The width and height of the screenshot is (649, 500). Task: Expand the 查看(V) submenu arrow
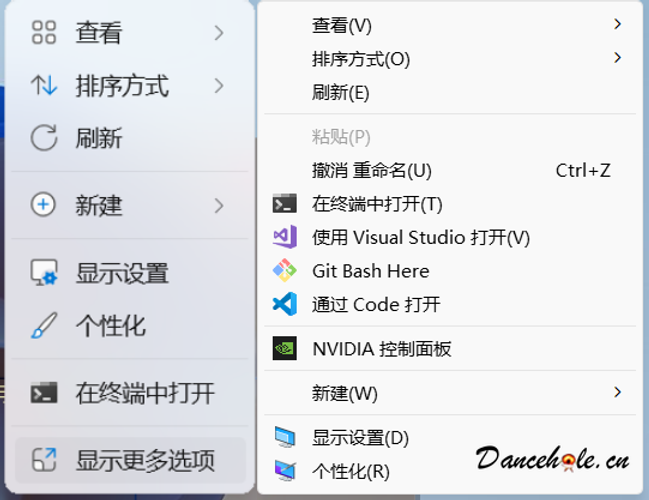pos(617,24)
